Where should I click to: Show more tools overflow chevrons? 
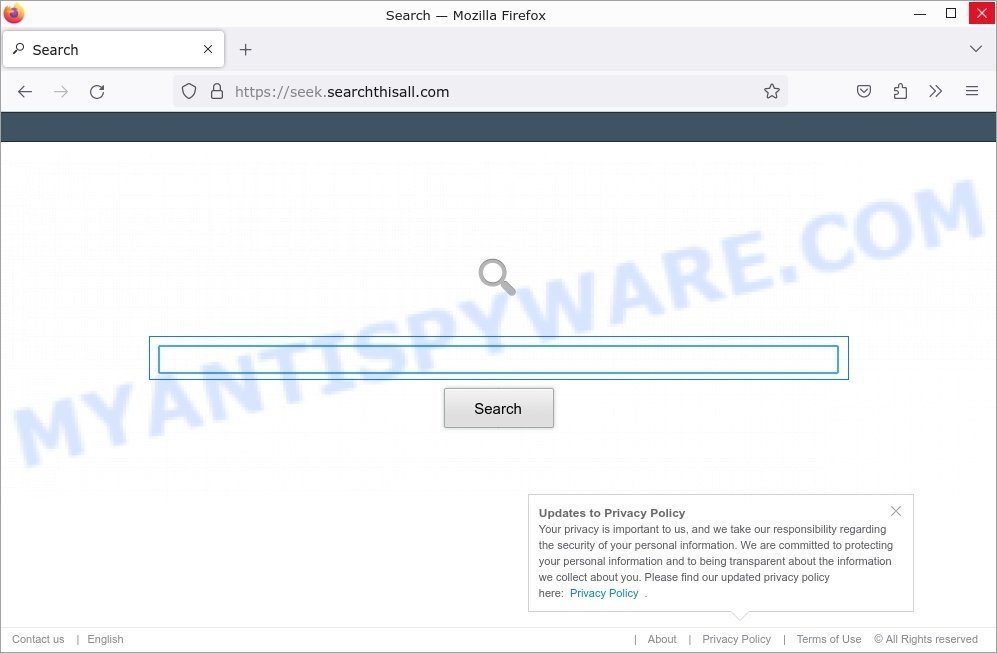[935, 92]
